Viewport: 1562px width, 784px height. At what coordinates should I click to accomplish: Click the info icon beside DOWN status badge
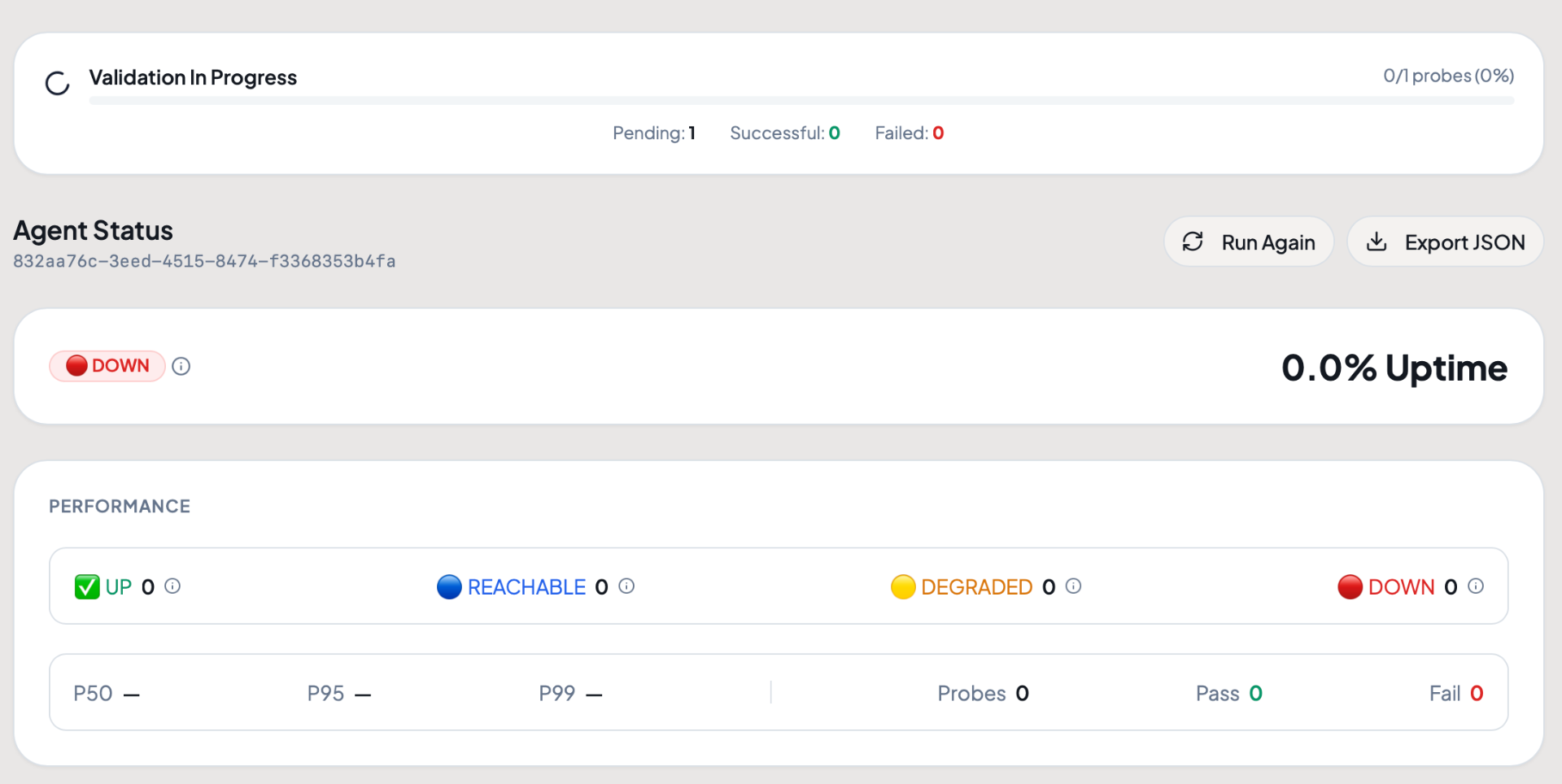tap(181, 367)
